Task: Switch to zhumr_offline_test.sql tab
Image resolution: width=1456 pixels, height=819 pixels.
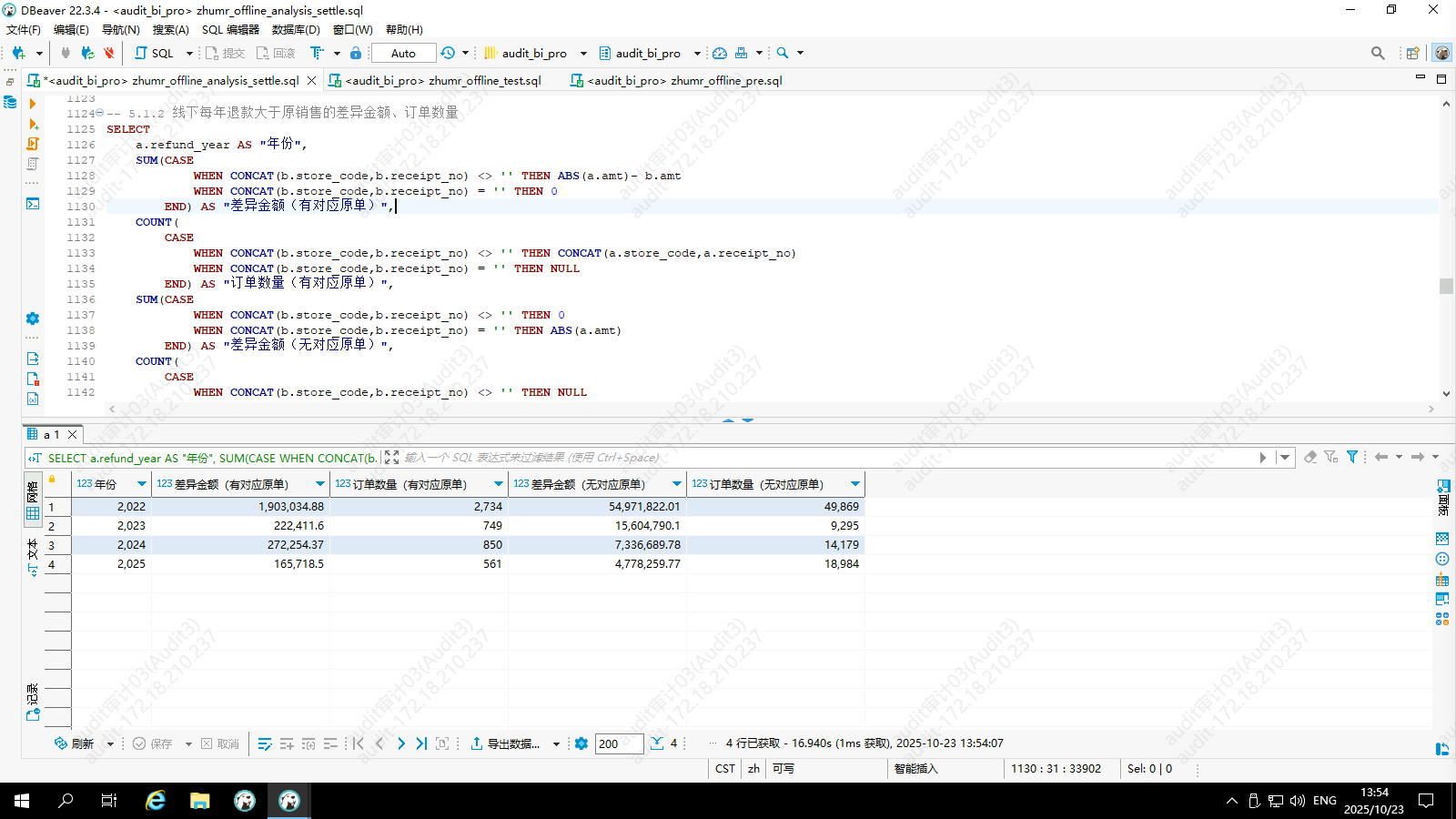Action: click(x=442, y=80)
